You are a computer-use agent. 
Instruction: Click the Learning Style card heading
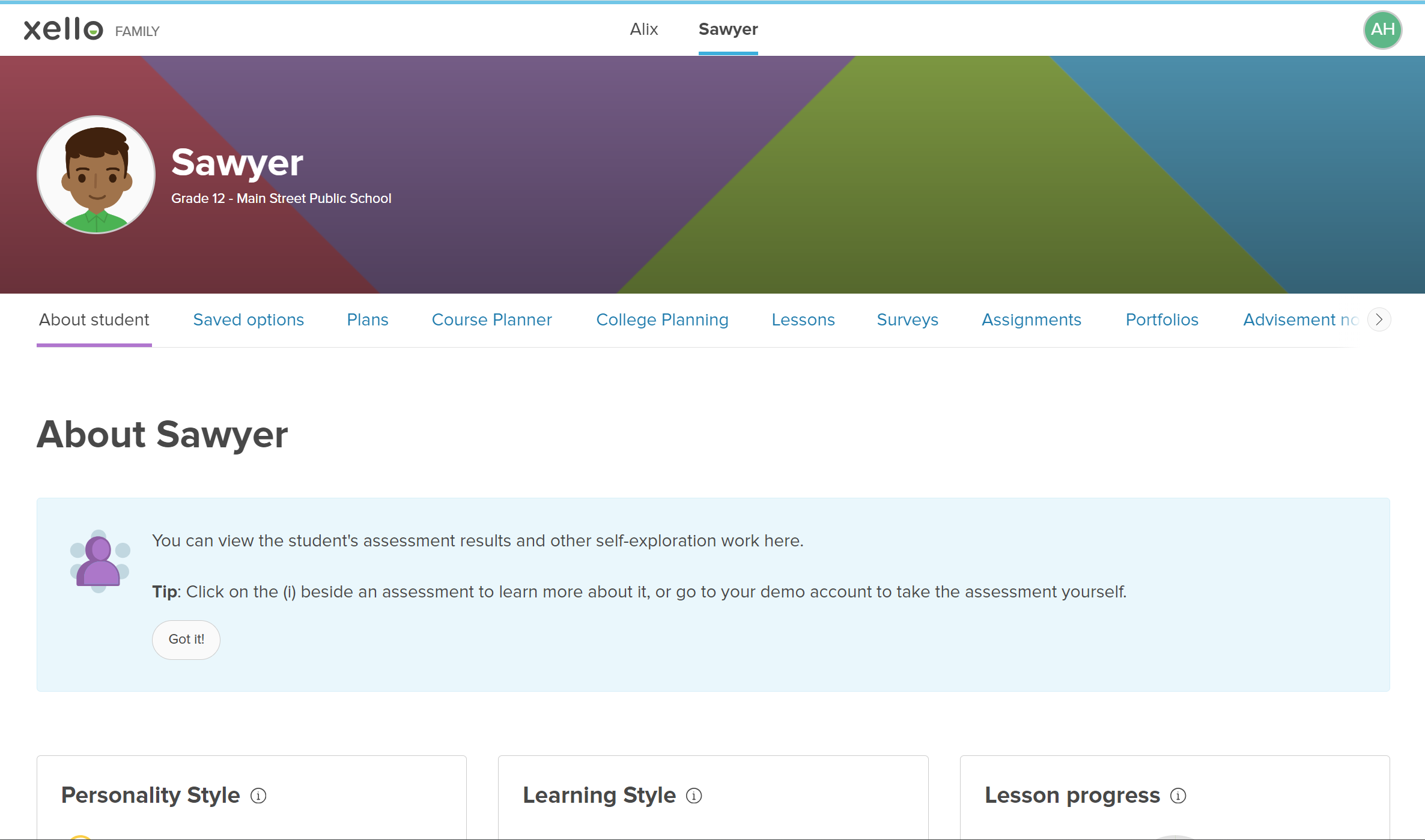click(600, 795)
